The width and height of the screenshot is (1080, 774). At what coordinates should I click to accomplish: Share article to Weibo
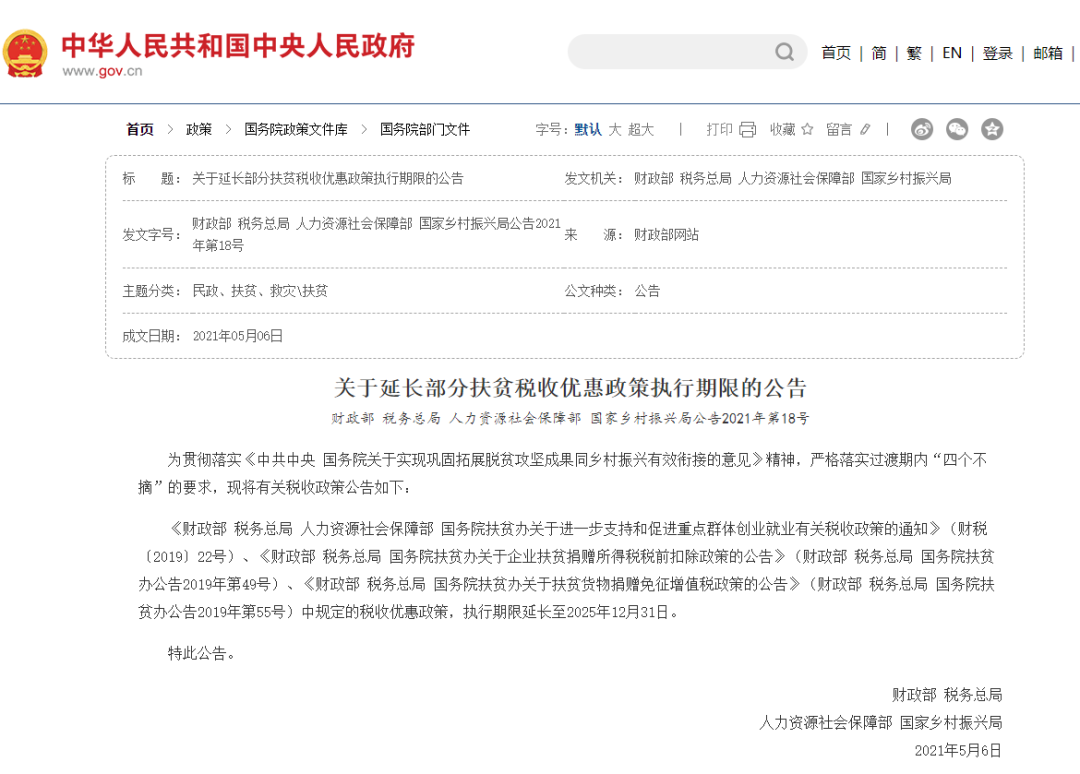pyautogui.click(x=922, y=129)
